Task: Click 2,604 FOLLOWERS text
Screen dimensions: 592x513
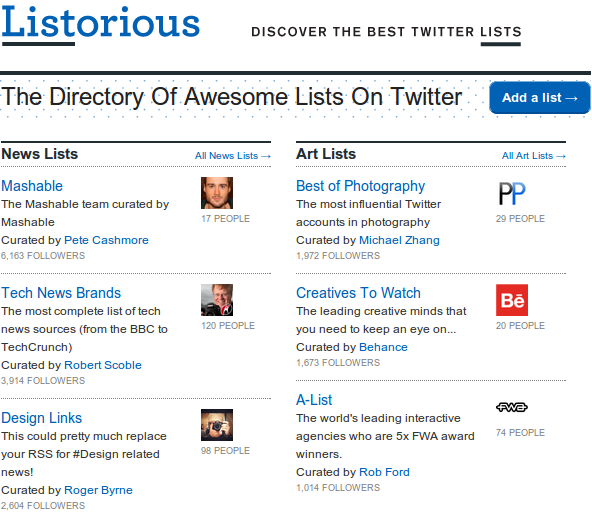Action: (43, 505)
